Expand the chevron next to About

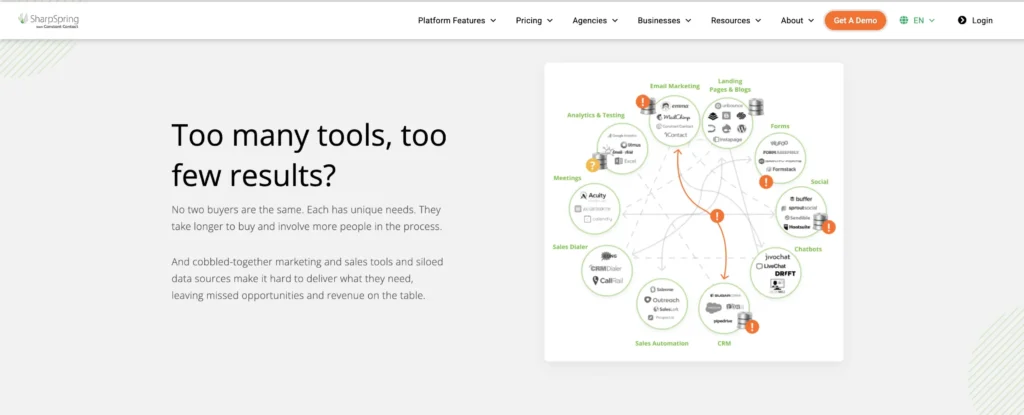pos(811,20)
